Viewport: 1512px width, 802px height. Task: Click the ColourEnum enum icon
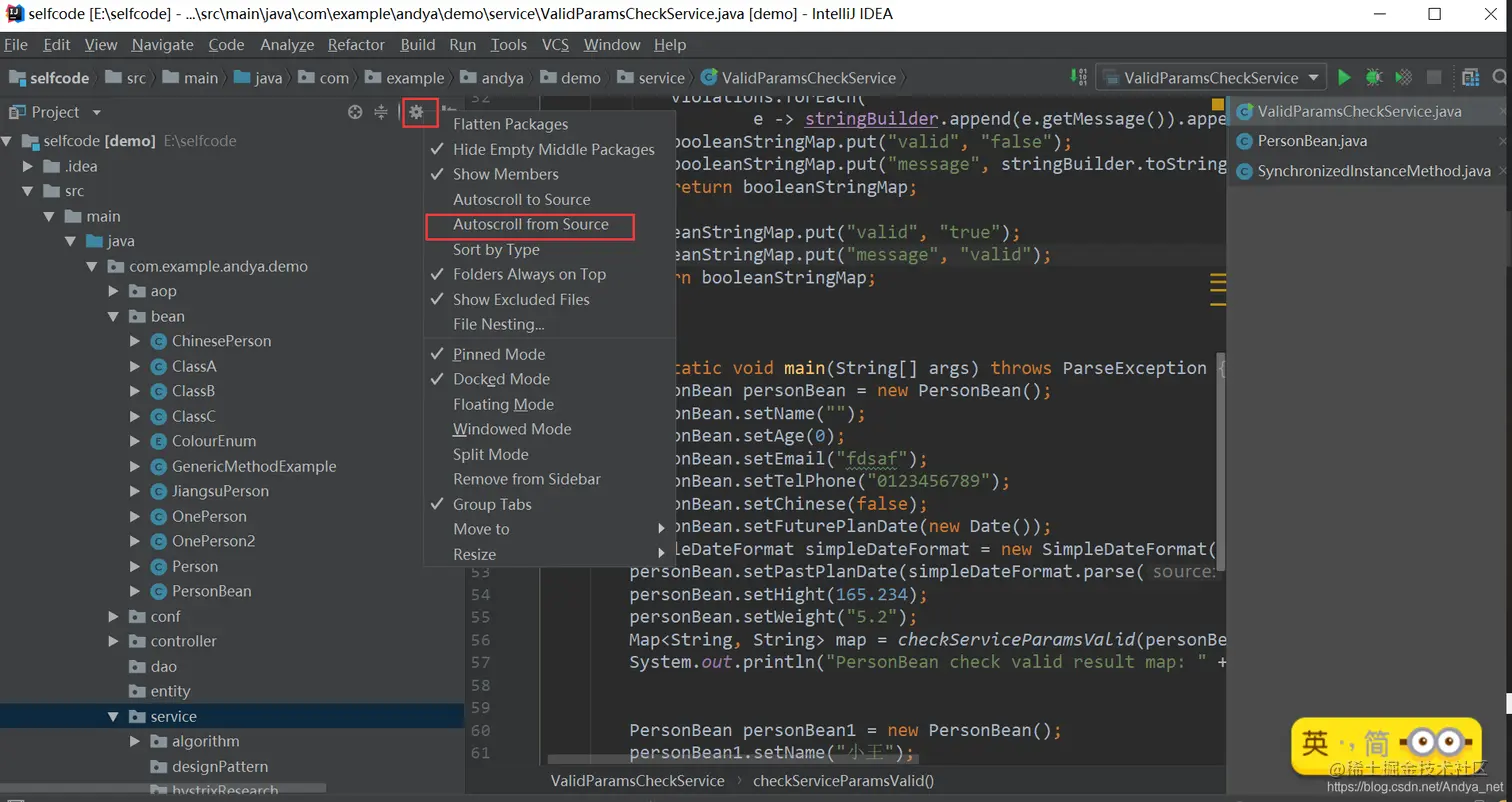(x=158, y=441)
